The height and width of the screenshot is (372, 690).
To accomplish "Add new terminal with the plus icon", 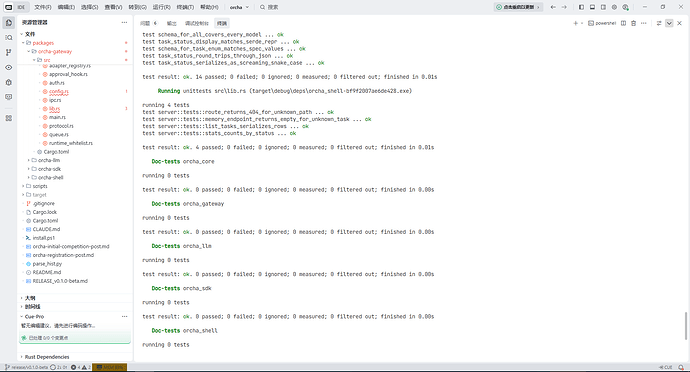I will [575, 23].
